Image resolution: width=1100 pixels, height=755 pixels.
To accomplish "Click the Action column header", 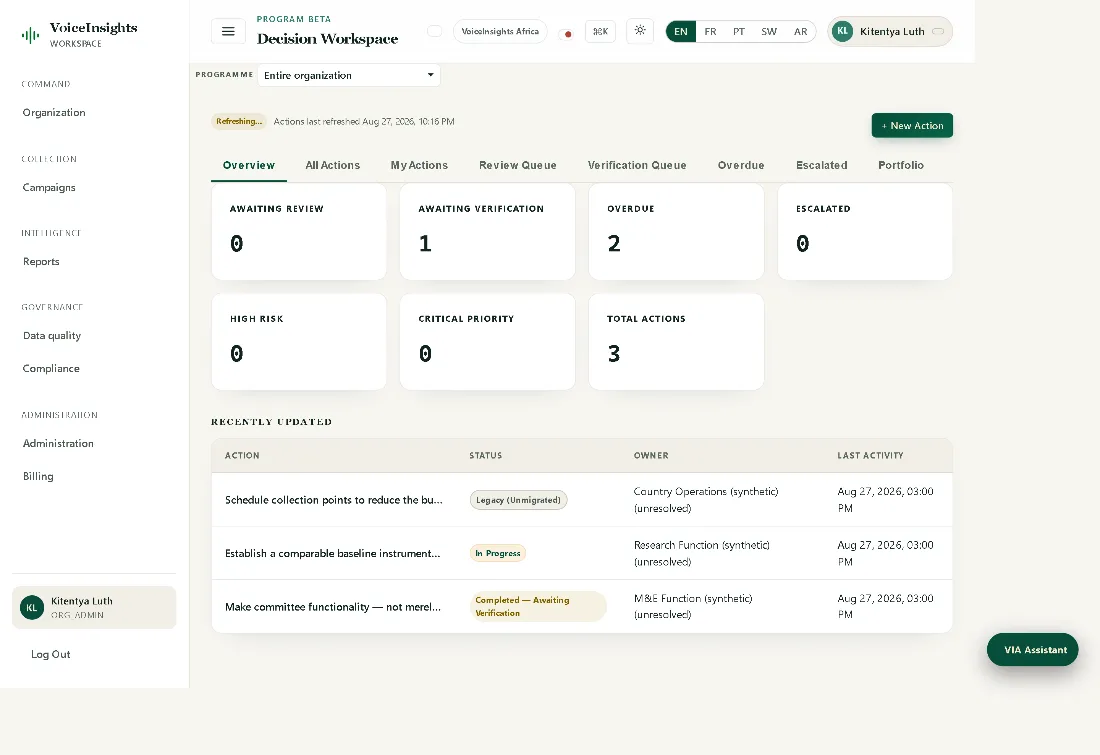I will 242,455.
